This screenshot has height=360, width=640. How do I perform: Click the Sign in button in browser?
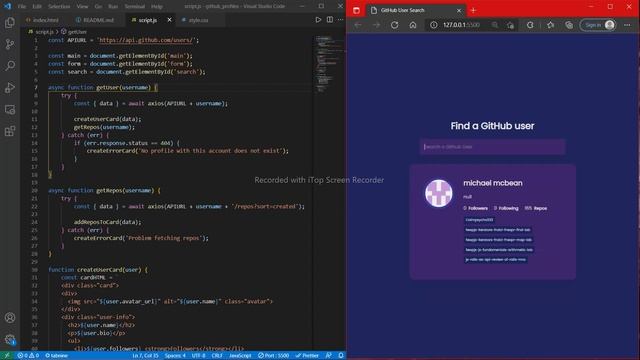coord(598,25)
